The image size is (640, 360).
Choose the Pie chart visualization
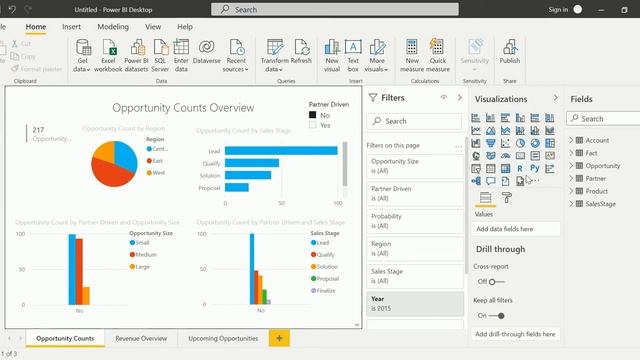pyautogui.click(x=520, y=143)
